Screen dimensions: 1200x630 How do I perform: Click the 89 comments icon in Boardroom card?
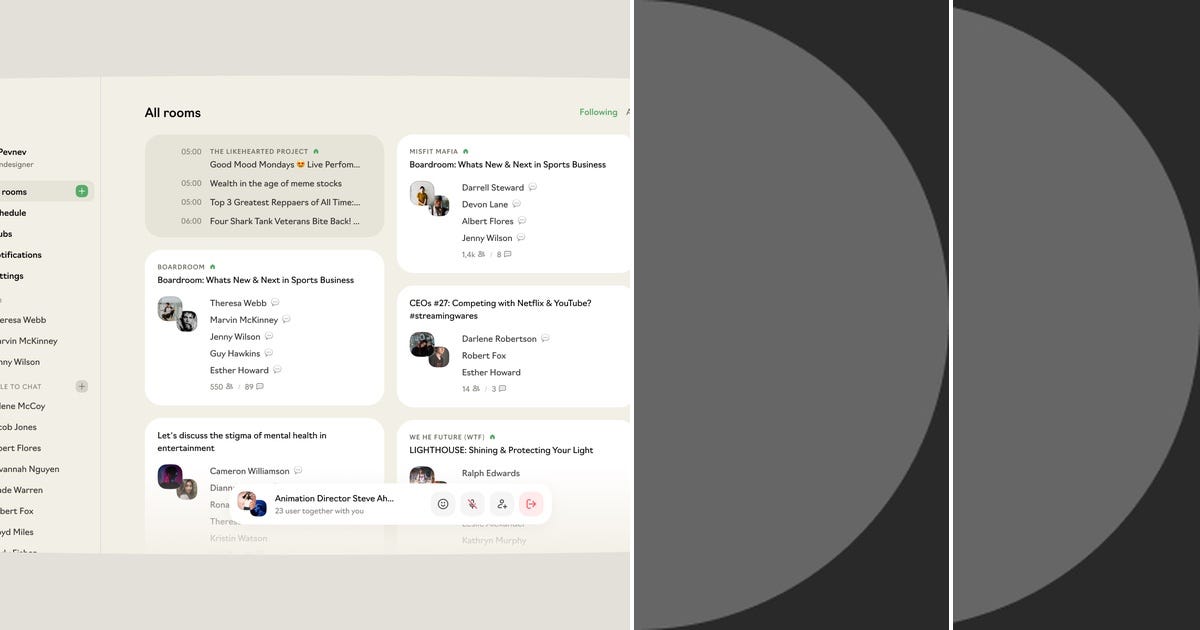260,387
